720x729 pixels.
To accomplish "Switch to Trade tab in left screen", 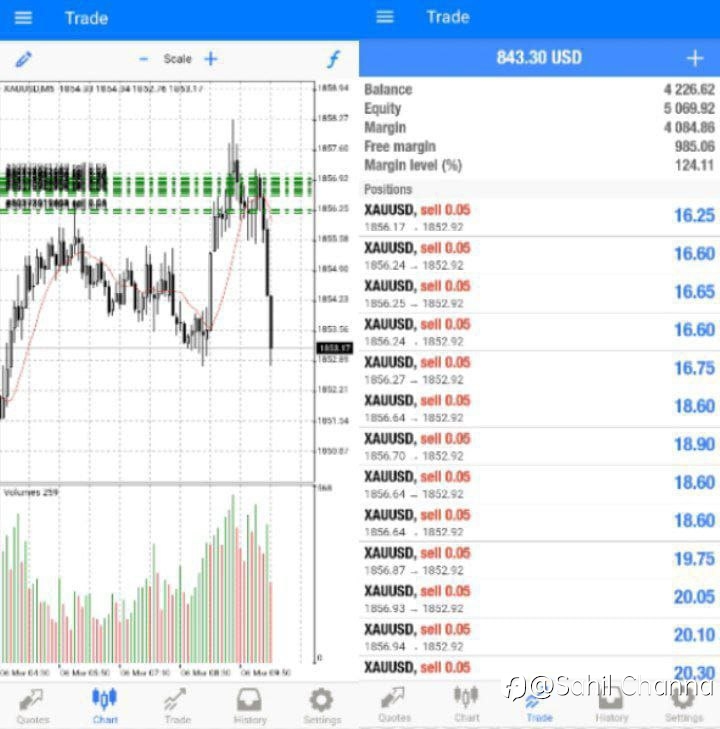I will [x=177, y=706].
